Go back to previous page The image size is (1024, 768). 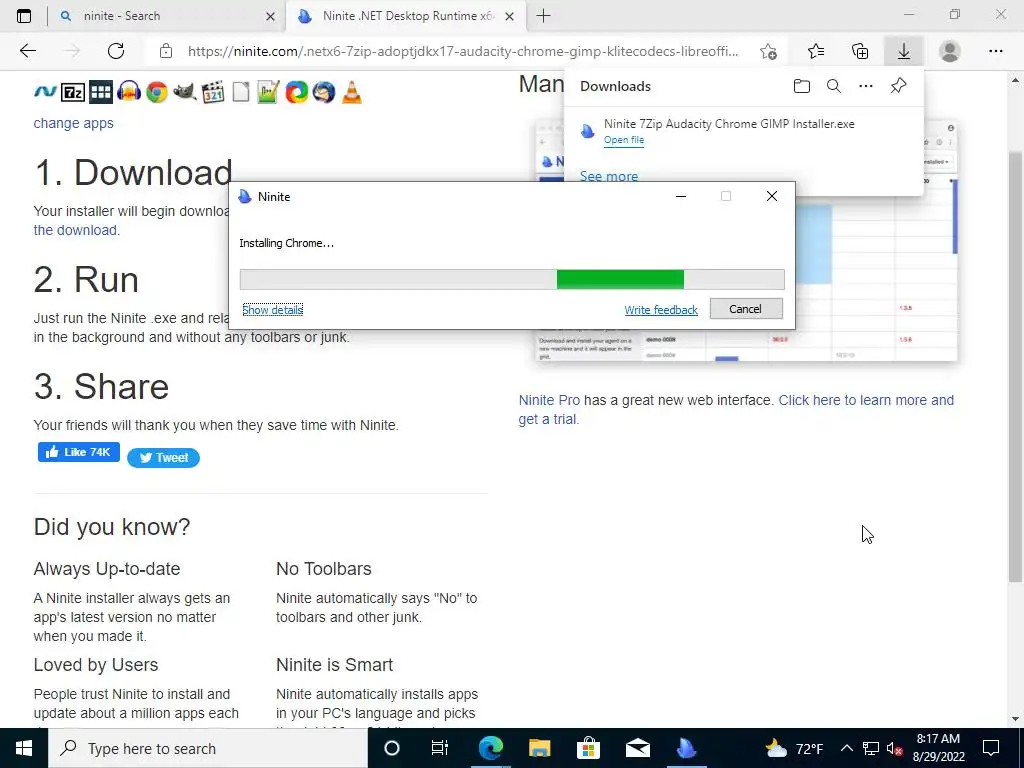click(x=27, y=51)
